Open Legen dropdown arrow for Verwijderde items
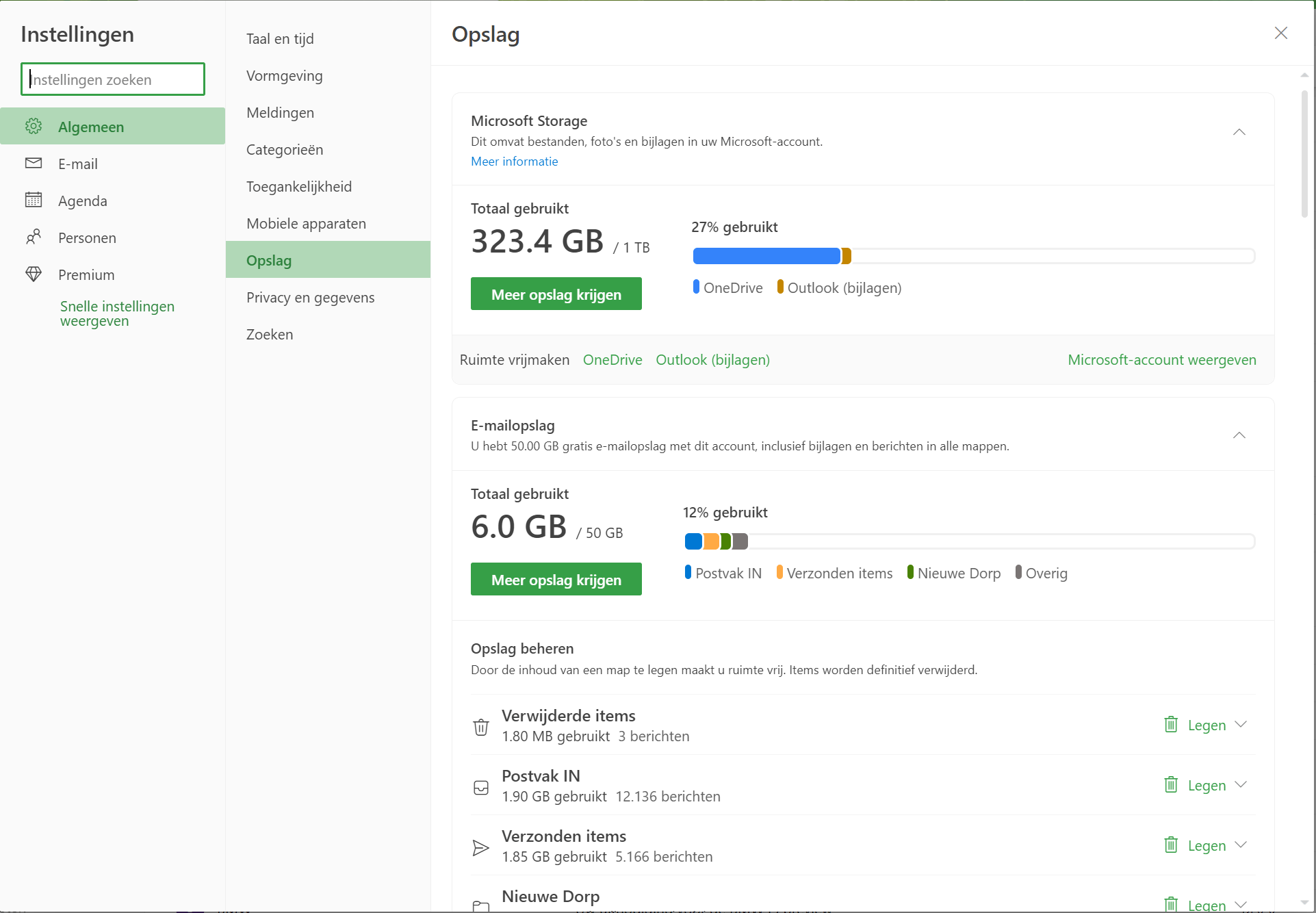 1241,724
